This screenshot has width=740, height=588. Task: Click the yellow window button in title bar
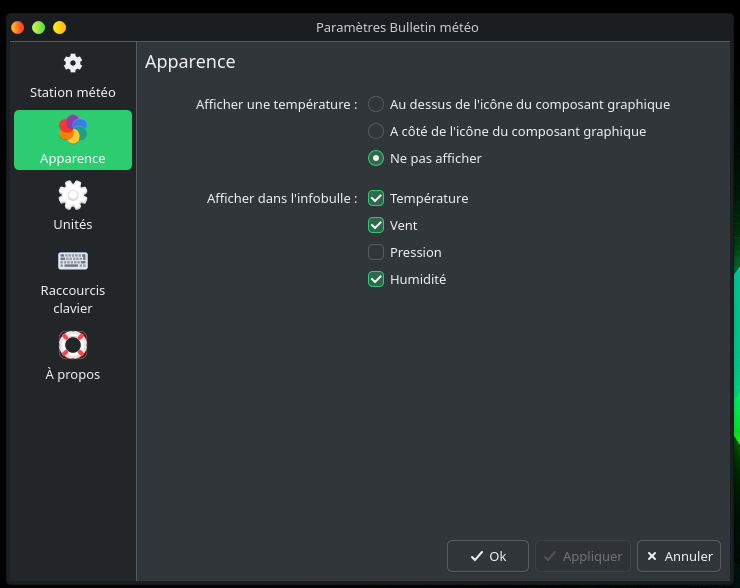point(60,27)
